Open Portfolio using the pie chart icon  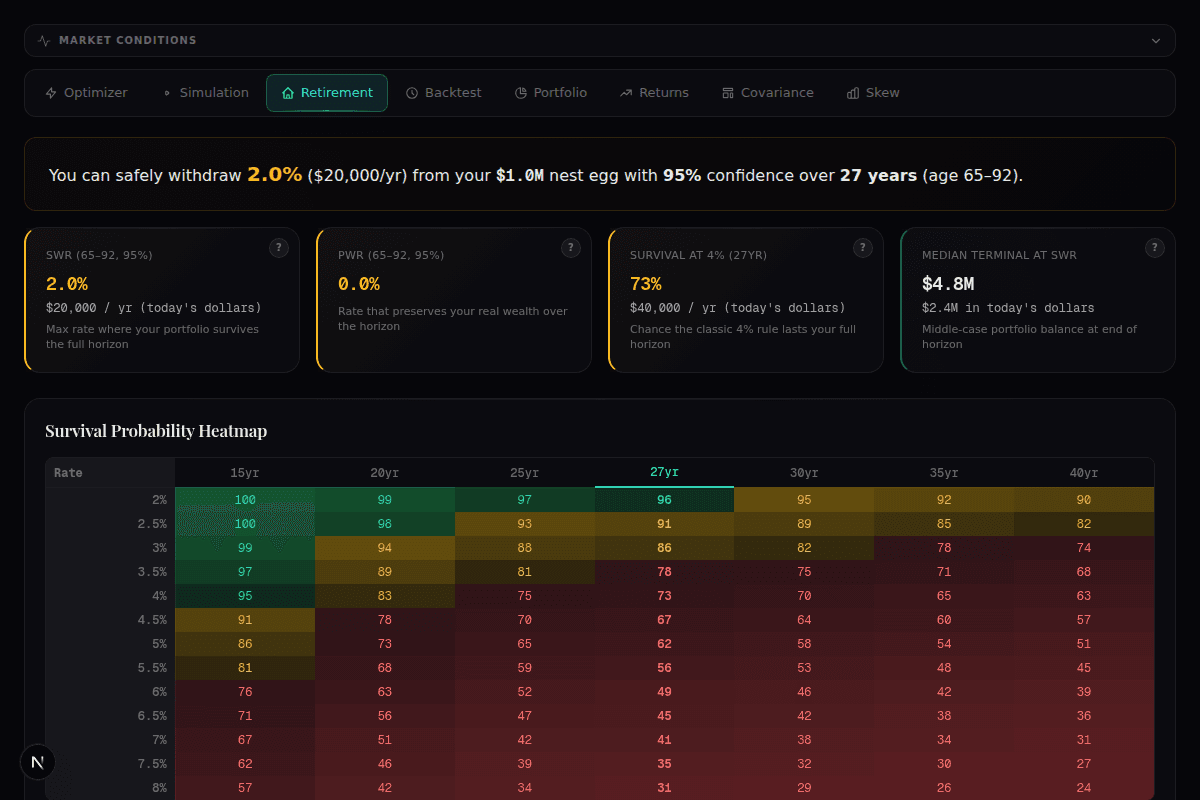(x=519, y=92)
